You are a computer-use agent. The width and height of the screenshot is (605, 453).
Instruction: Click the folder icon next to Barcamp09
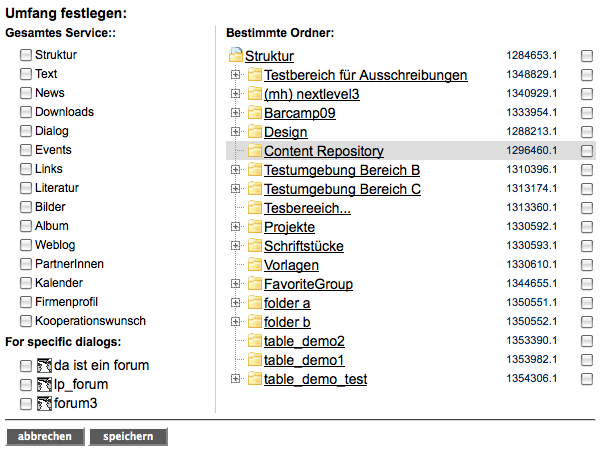254,113
